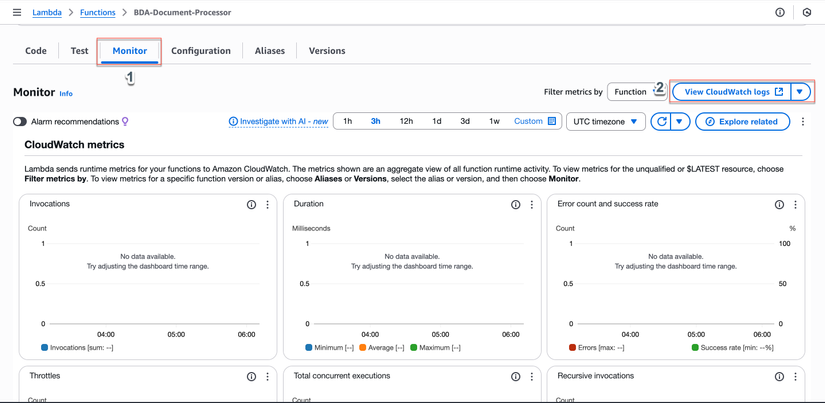Click Recursive invocations info icon

(x=779, y=377)
